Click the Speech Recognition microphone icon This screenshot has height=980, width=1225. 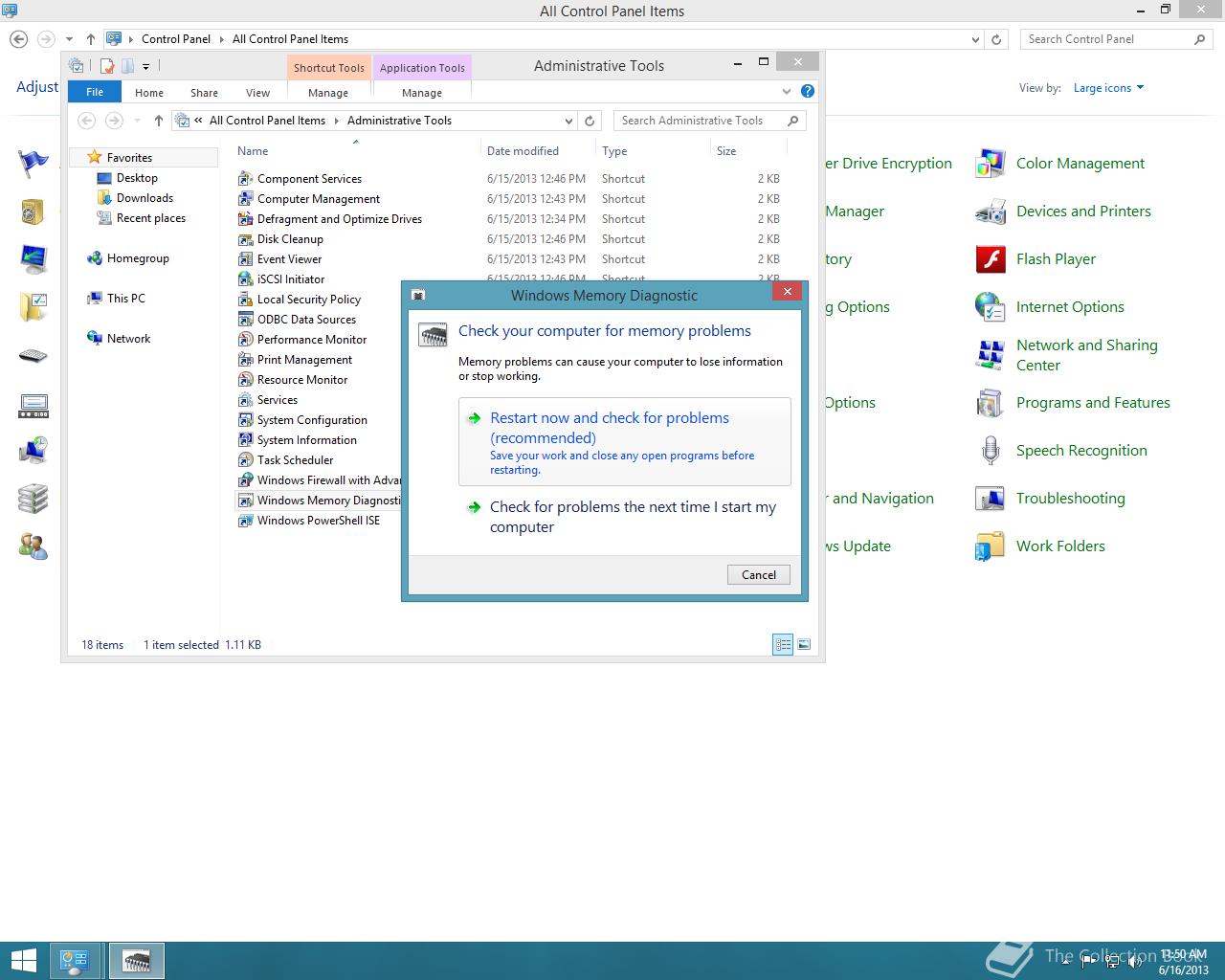[x=990, y=451]
